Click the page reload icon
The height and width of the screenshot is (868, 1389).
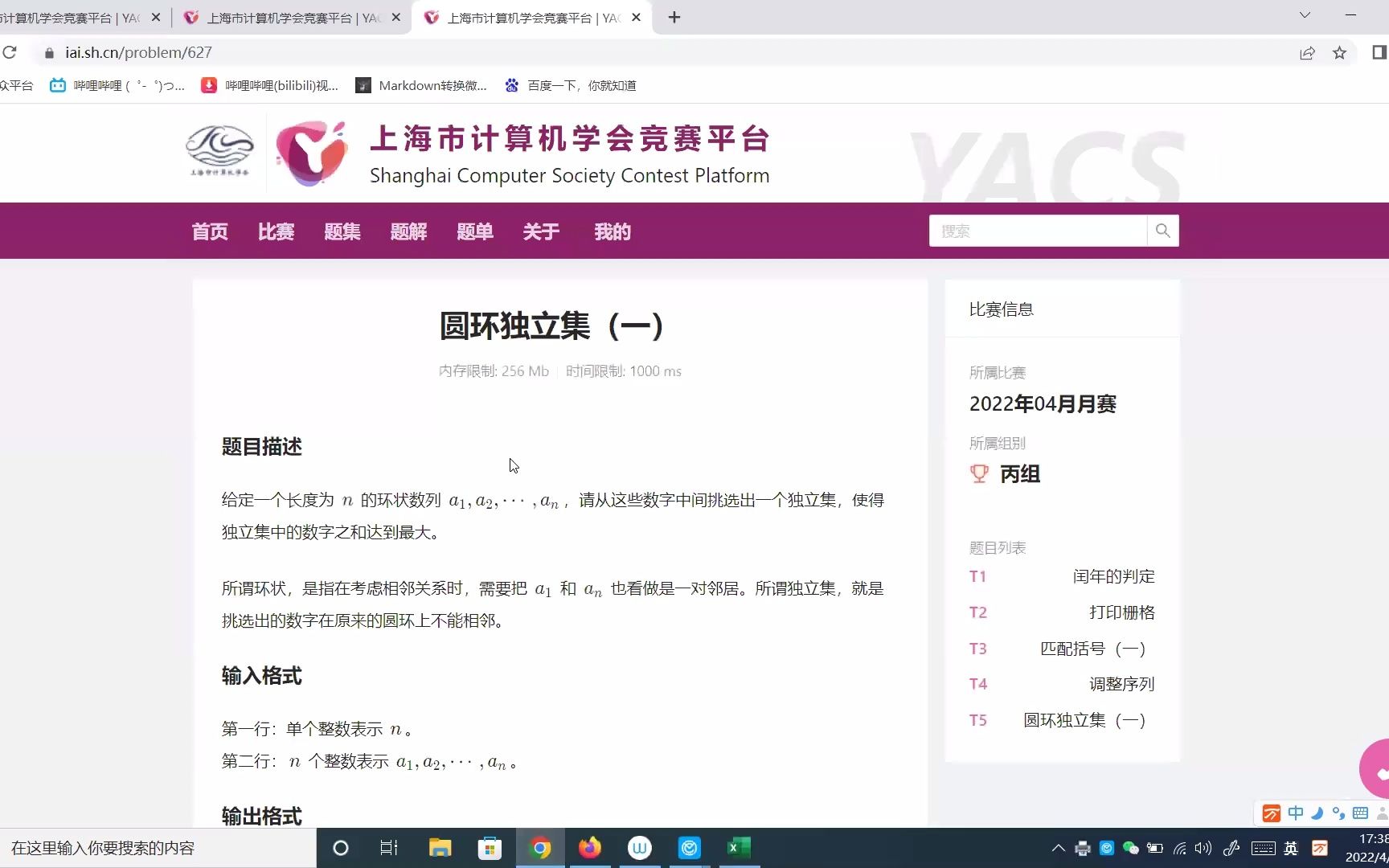click(x=10, y=52)
